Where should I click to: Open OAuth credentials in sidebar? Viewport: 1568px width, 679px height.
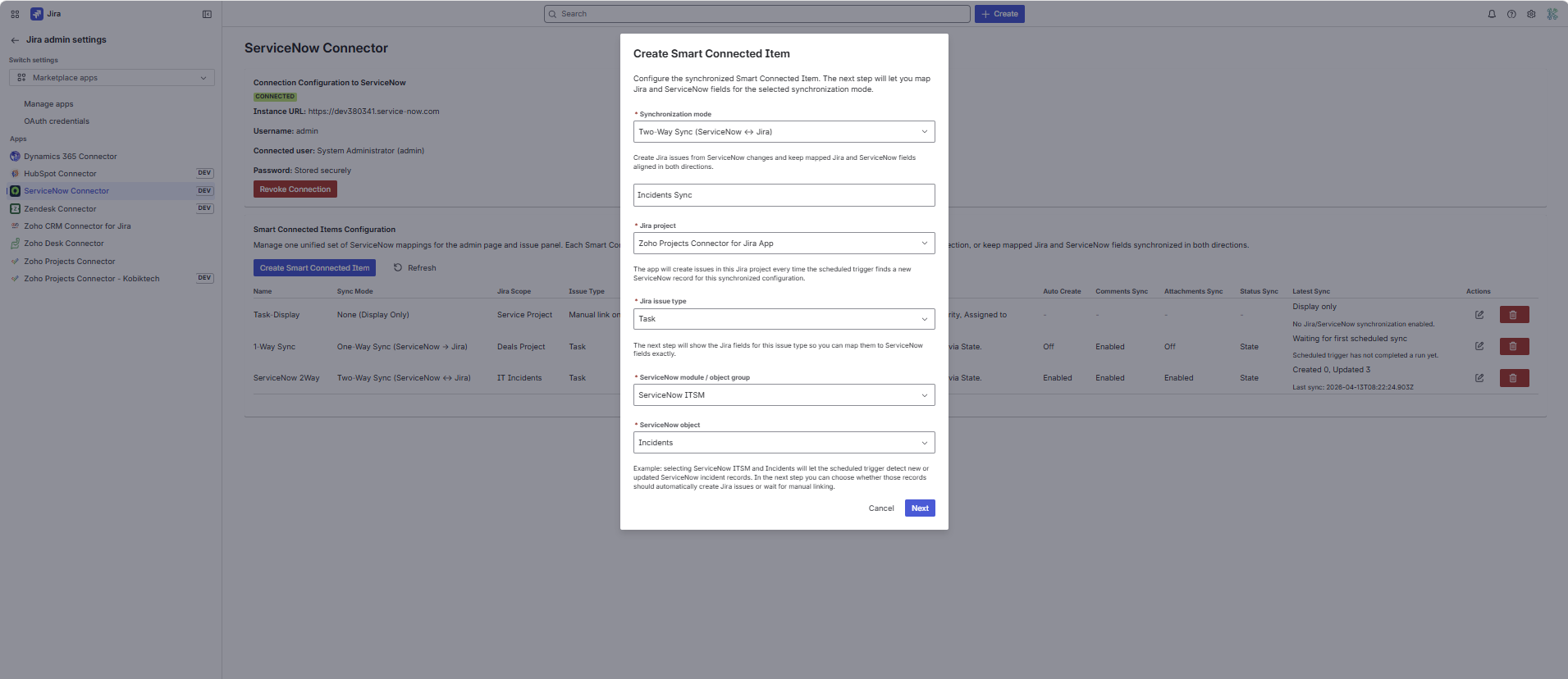point(57,121)
